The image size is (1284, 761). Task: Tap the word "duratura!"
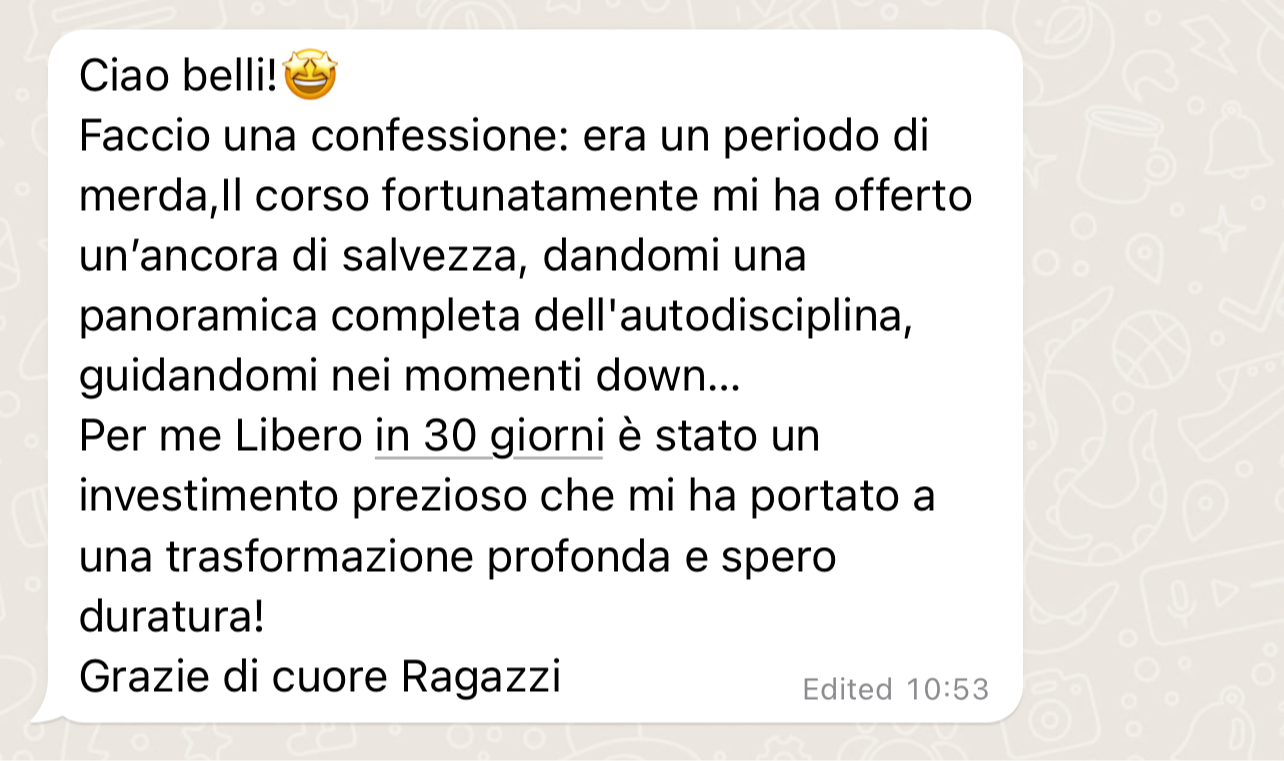[x=171, y=617]
